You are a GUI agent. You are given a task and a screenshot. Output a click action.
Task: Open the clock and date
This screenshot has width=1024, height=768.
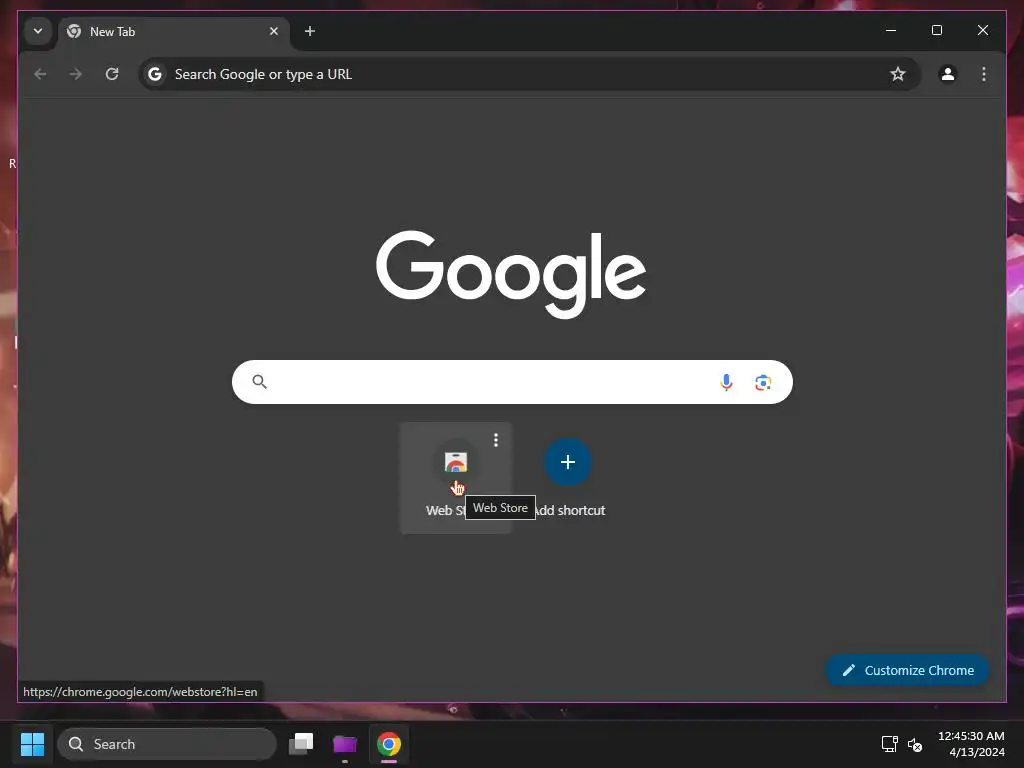971,744
